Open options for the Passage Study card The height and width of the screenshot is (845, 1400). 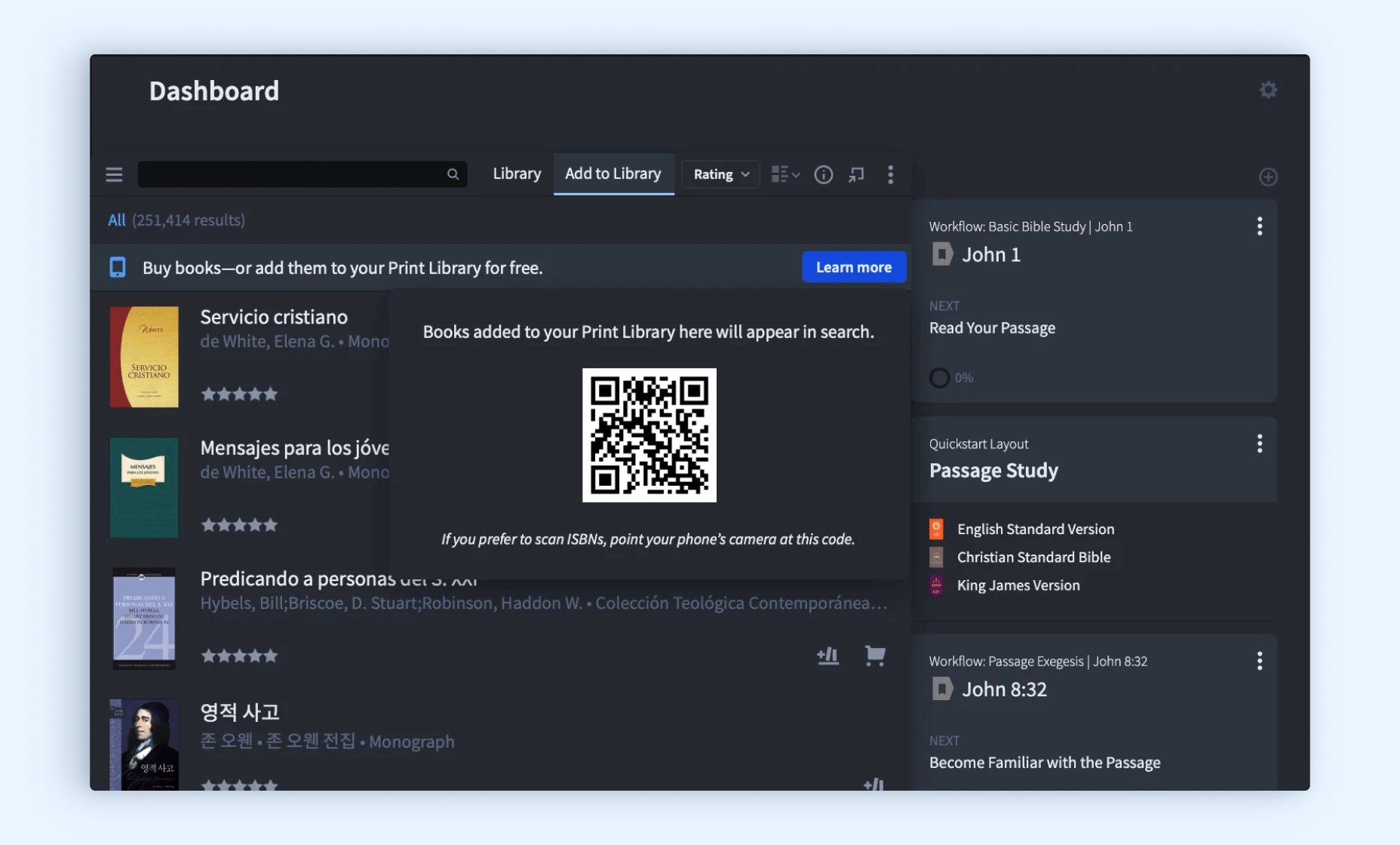coord(1259,444)
